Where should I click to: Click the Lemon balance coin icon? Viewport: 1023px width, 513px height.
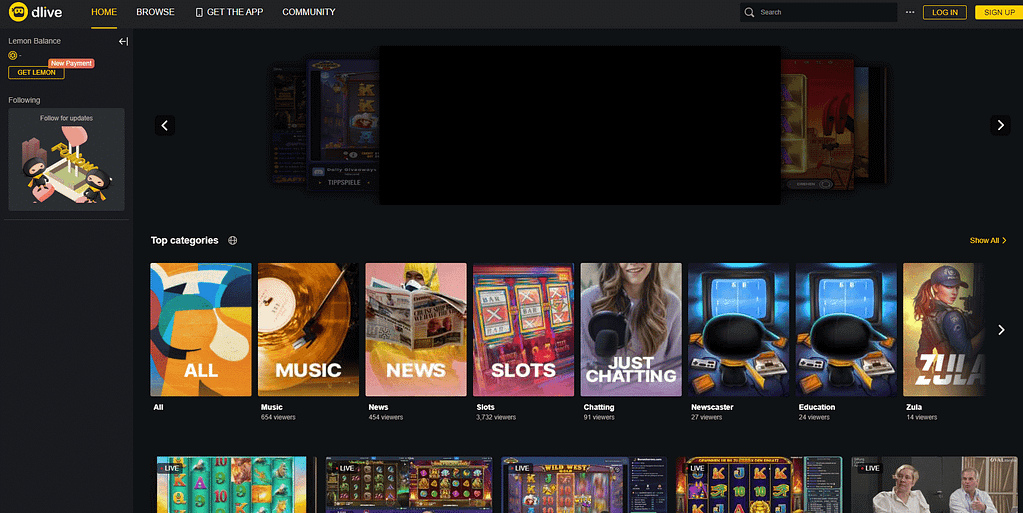(x=12, y=55)
